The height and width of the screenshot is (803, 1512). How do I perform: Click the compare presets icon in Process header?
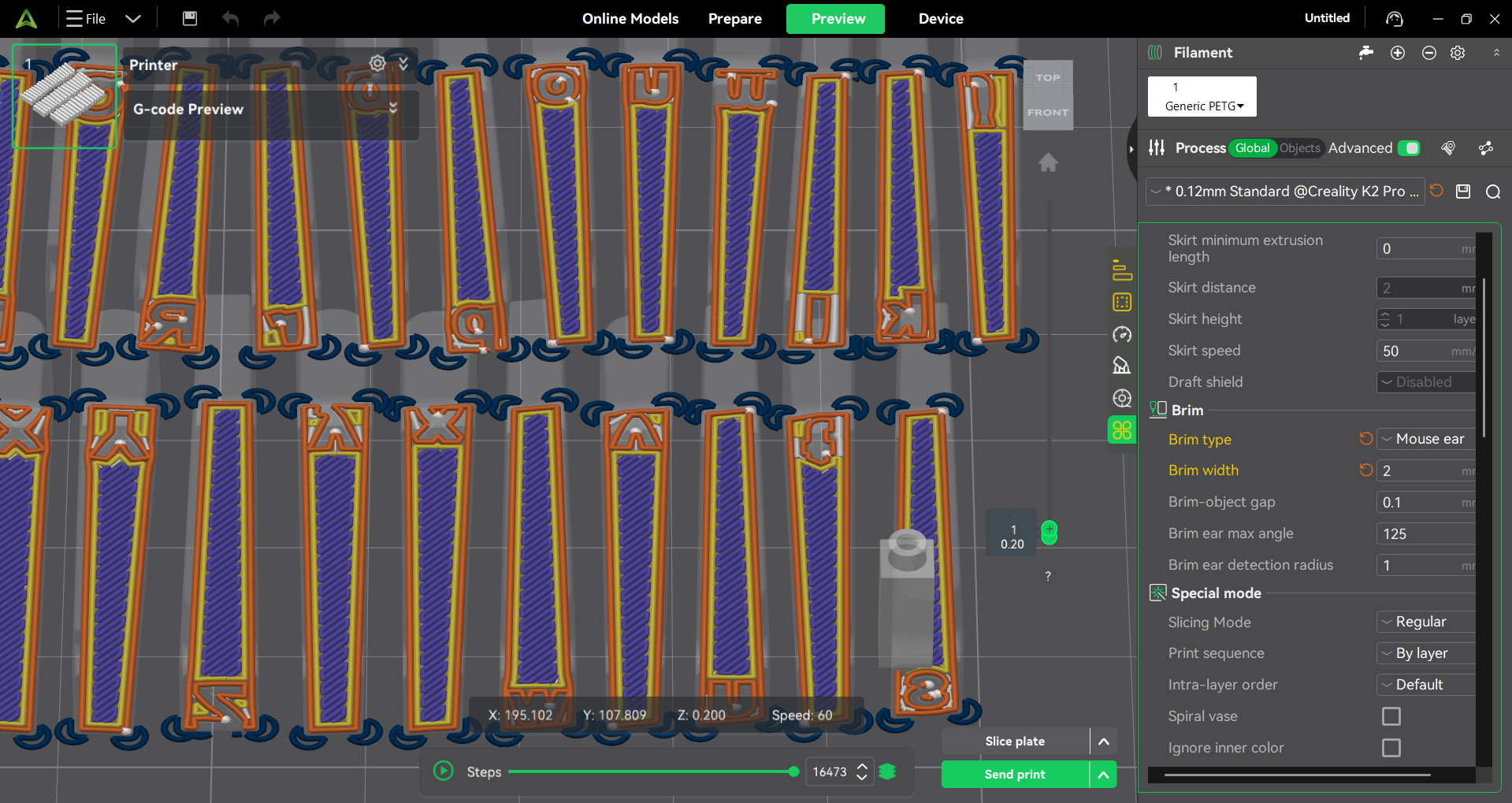point(1486,148)
